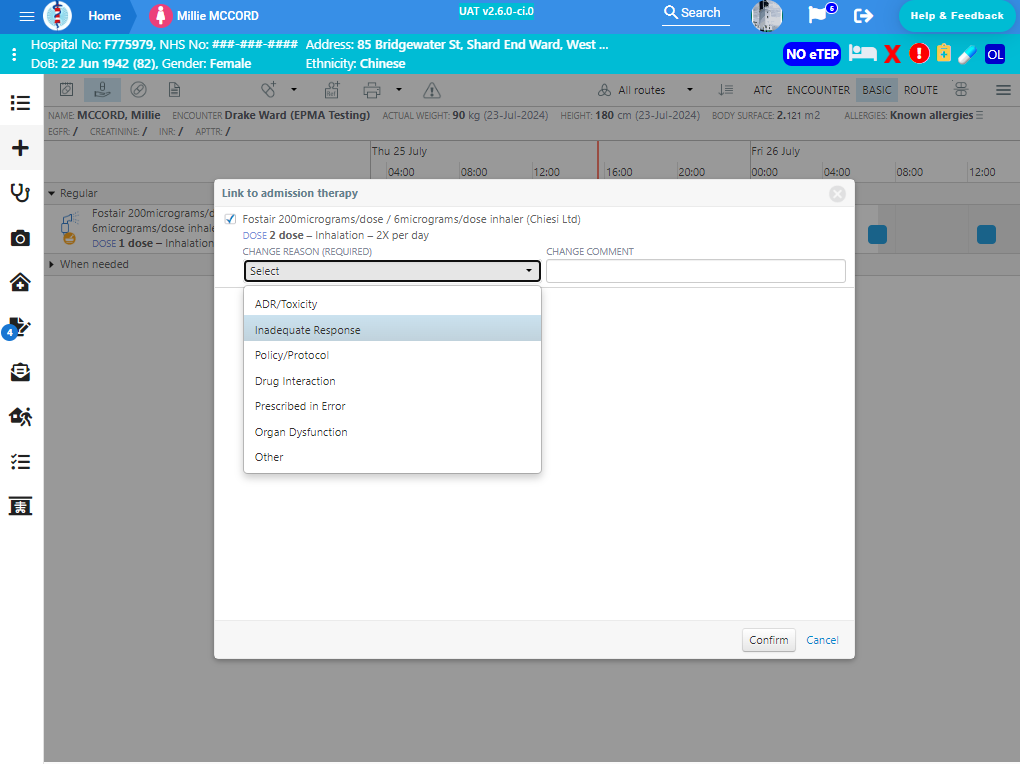Click the logout arrow icon
Image resolution: width=1020 pixels, height=764 pixels.
[863, 16]
